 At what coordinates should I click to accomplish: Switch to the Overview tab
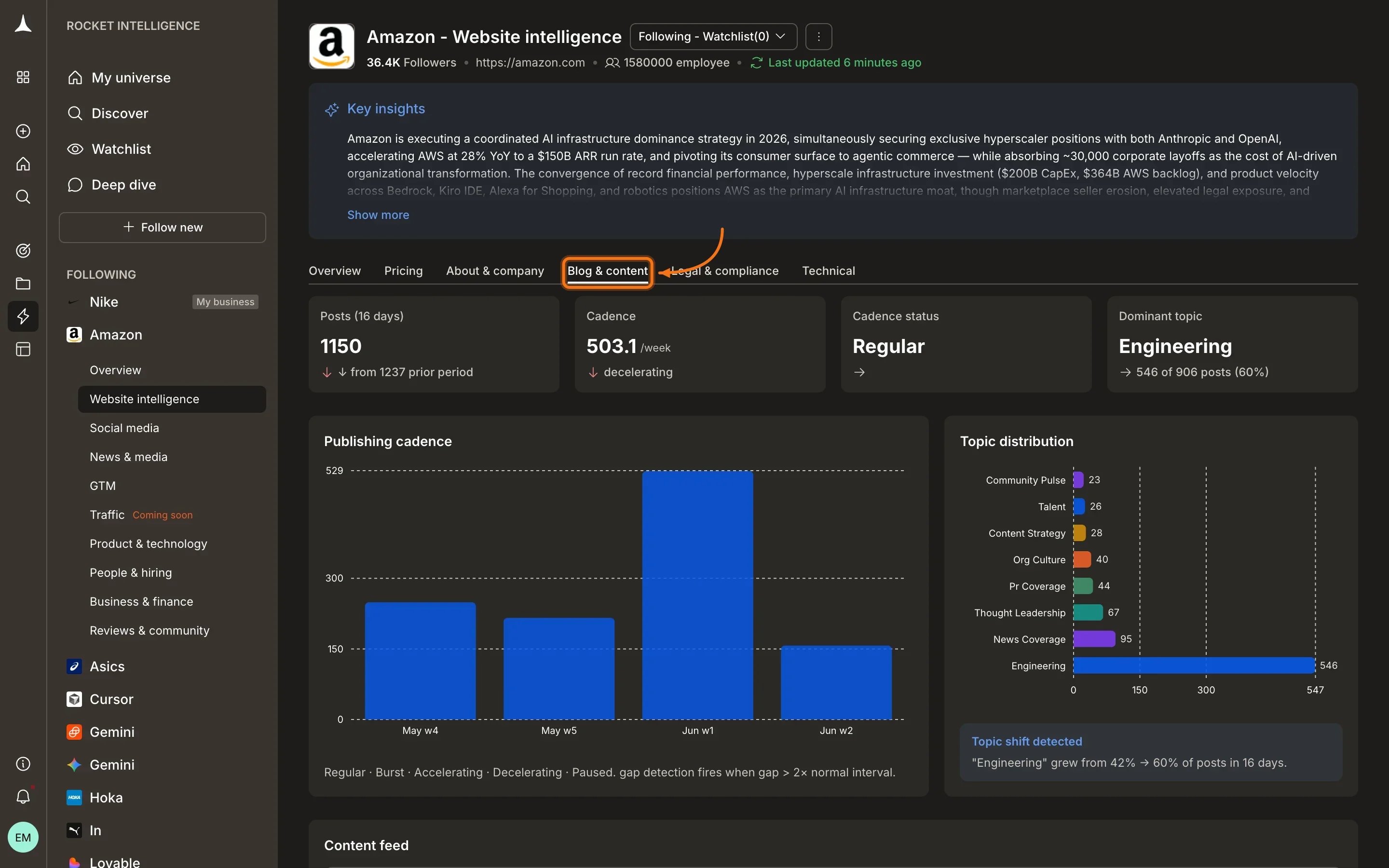pos(335,271)
